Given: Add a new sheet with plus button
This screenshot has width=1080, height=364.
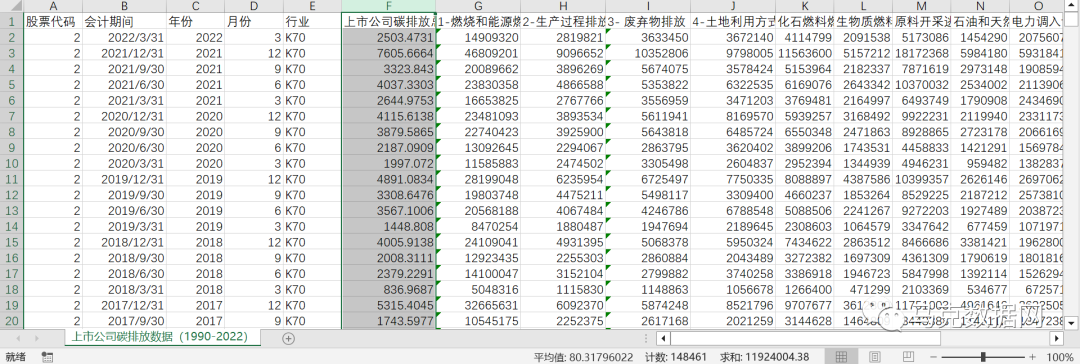Looking at the screenshot, I should pos(289,338).
